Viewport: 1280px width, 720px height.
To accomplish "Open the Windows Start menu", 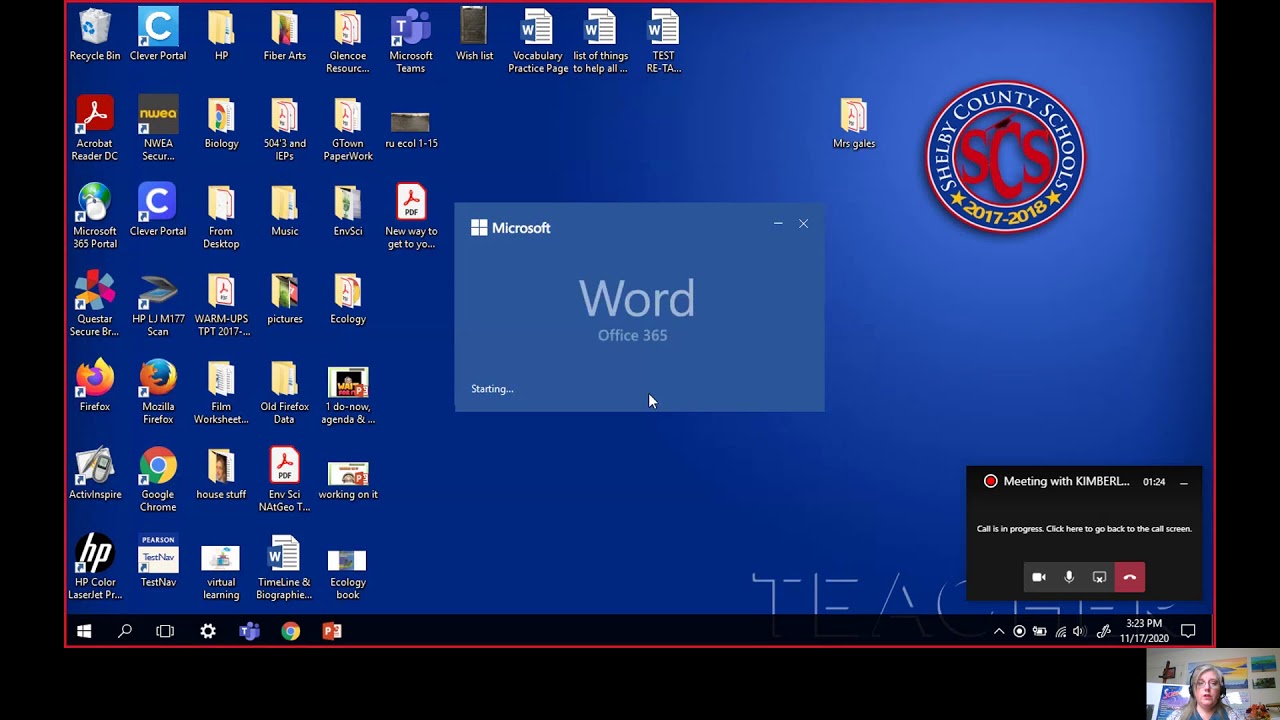I will (x=84, y=631).
